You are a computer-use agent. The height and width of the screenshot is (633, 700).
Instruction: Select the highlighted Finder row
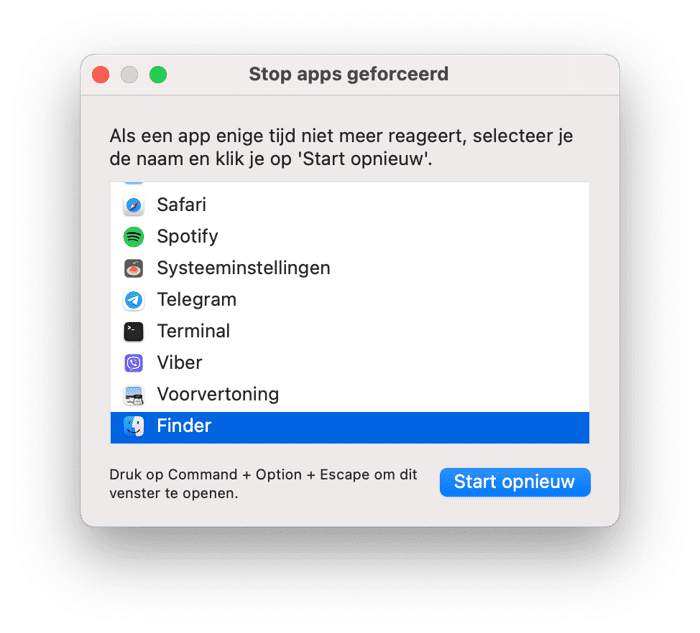pos(350,428)
